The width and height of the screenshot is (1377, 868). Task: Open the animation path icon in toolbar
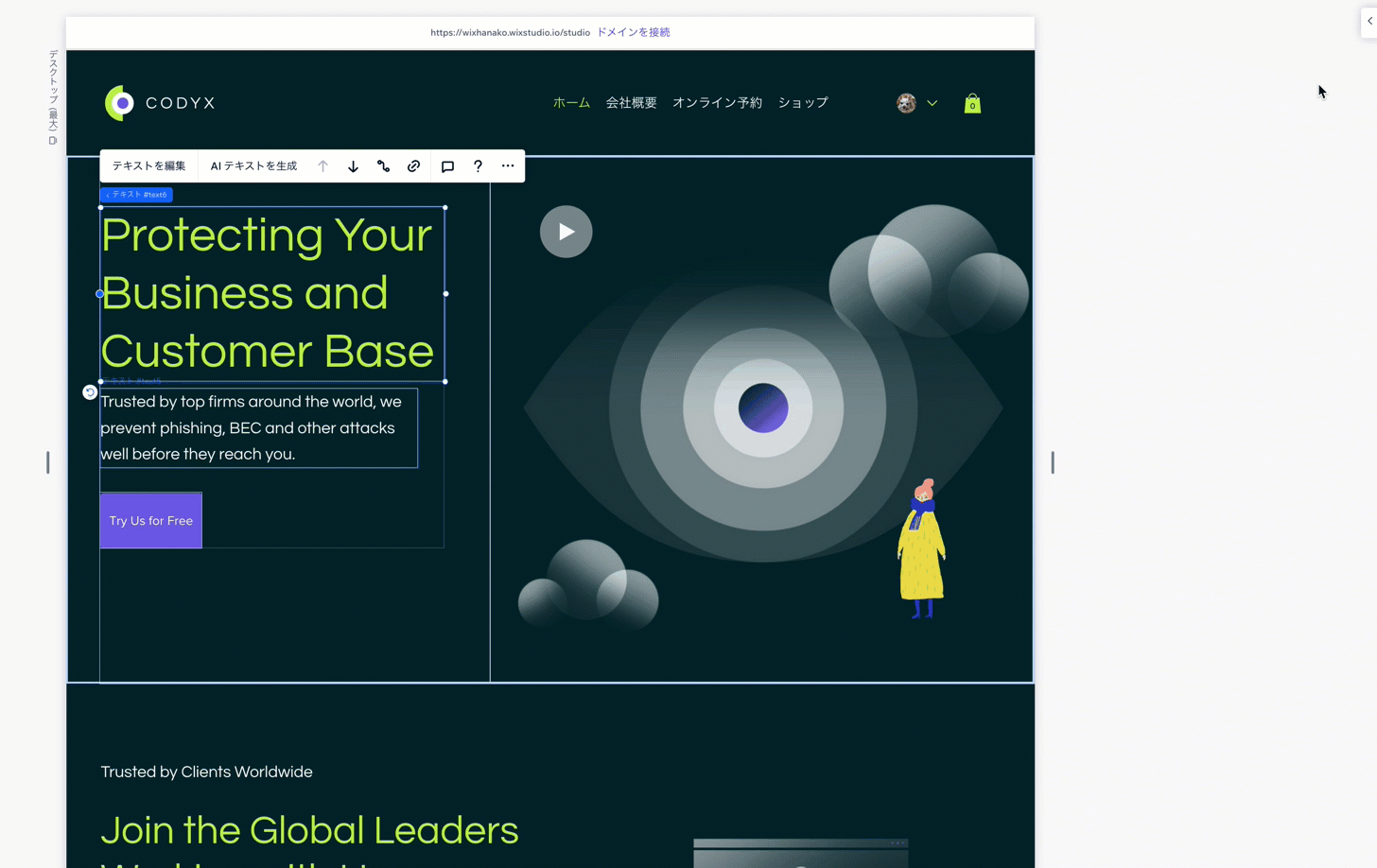coord(383,166)
